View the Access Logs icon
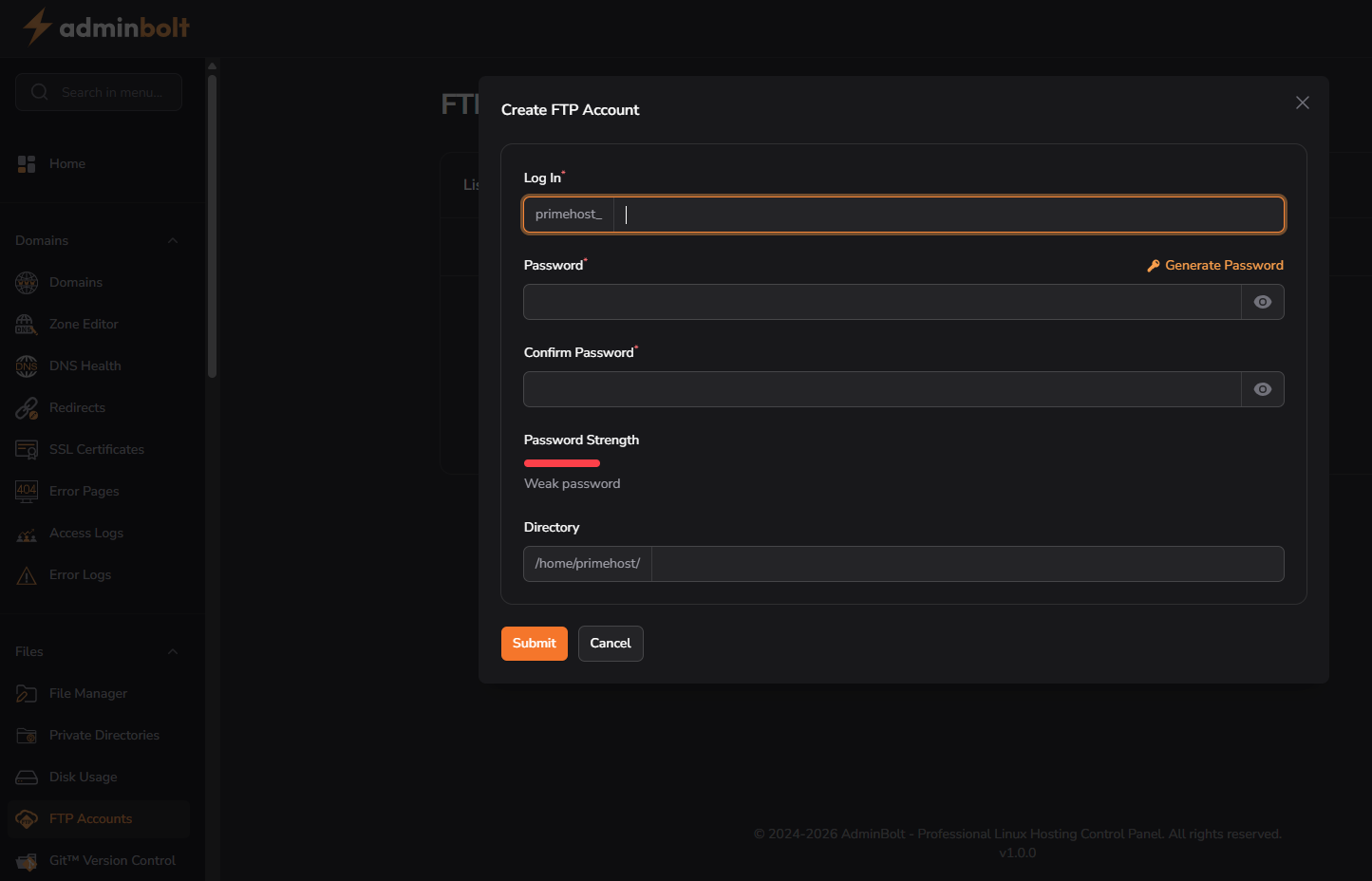 [27, 533]
